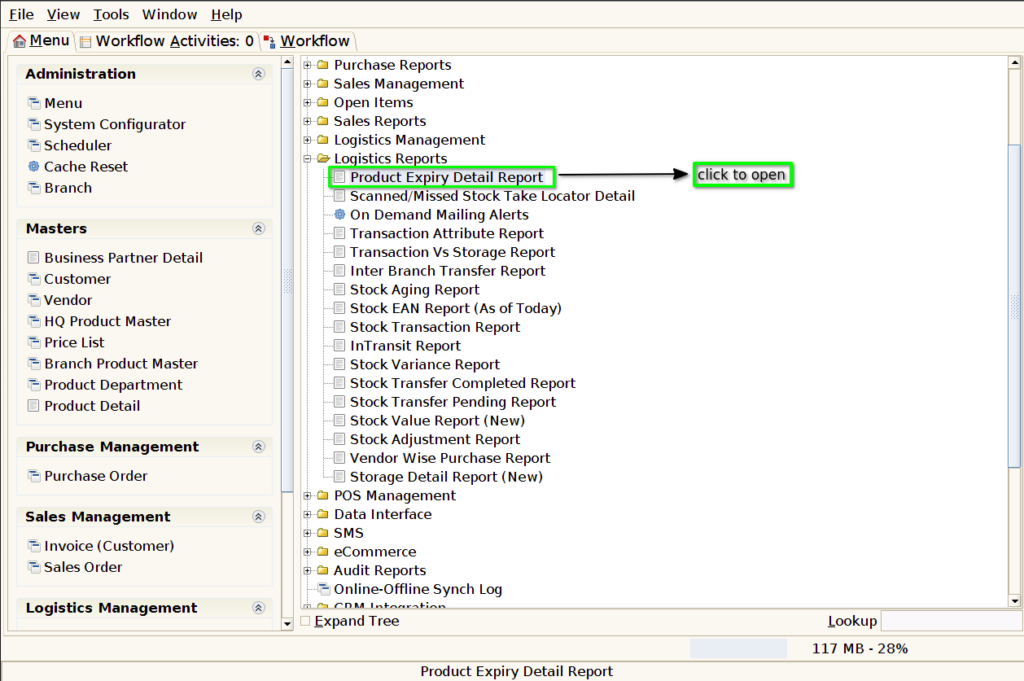
Task: Select the eCommerce folder
Action: coord(375,552)
